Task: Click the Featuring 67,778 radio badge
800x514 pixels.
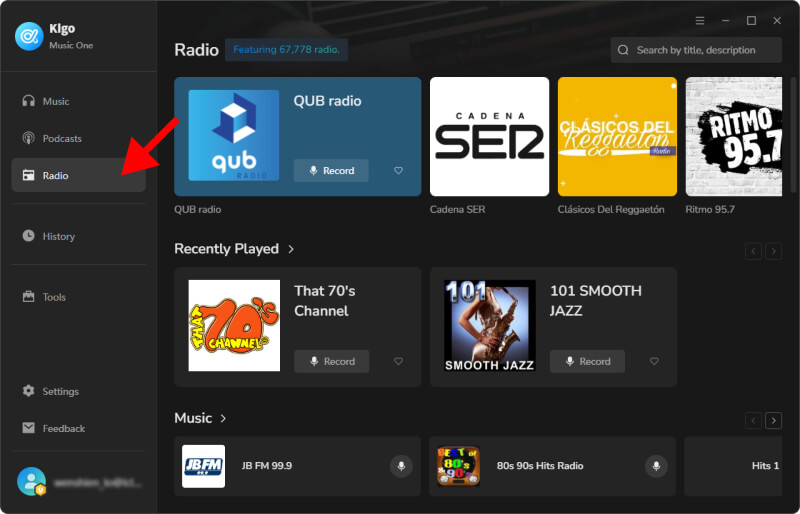Action: (286, 50)
